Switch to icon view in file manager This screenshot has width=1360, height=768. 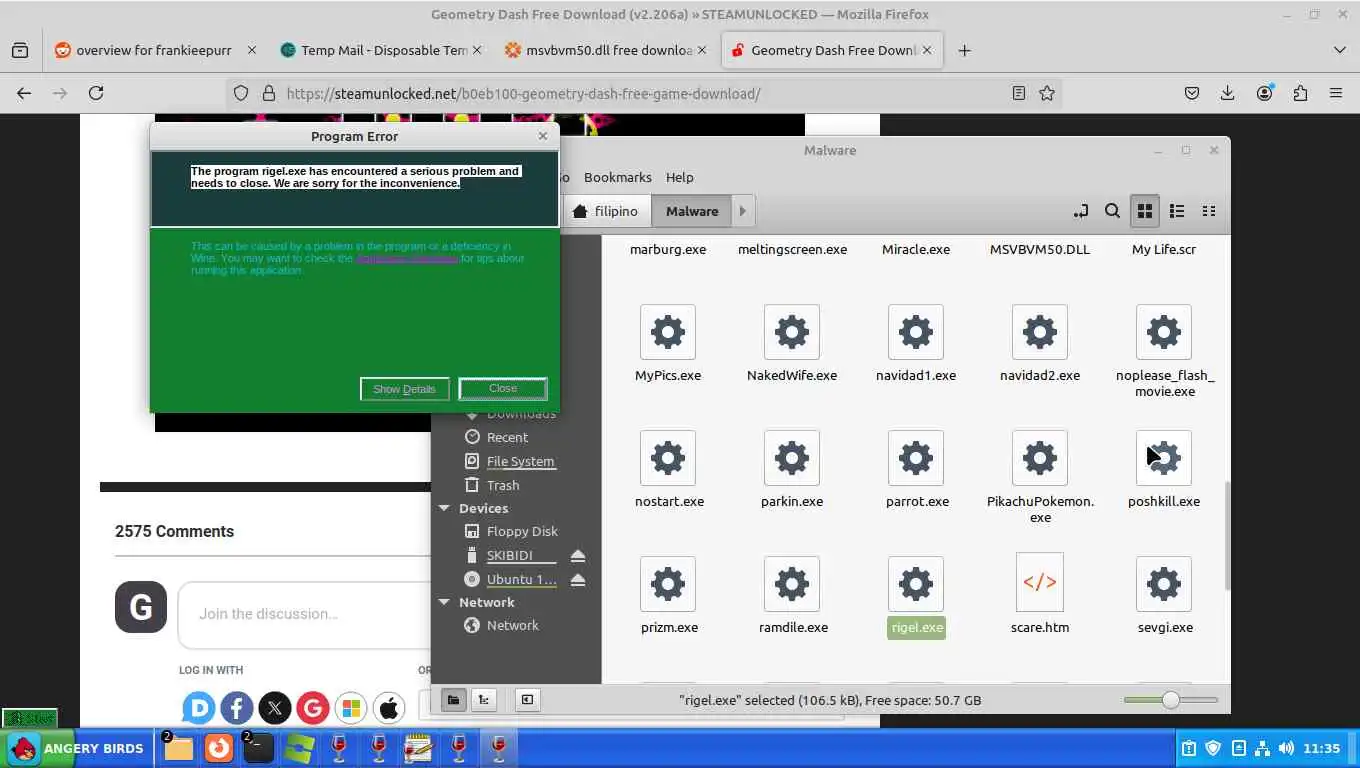click(1145, 211)
